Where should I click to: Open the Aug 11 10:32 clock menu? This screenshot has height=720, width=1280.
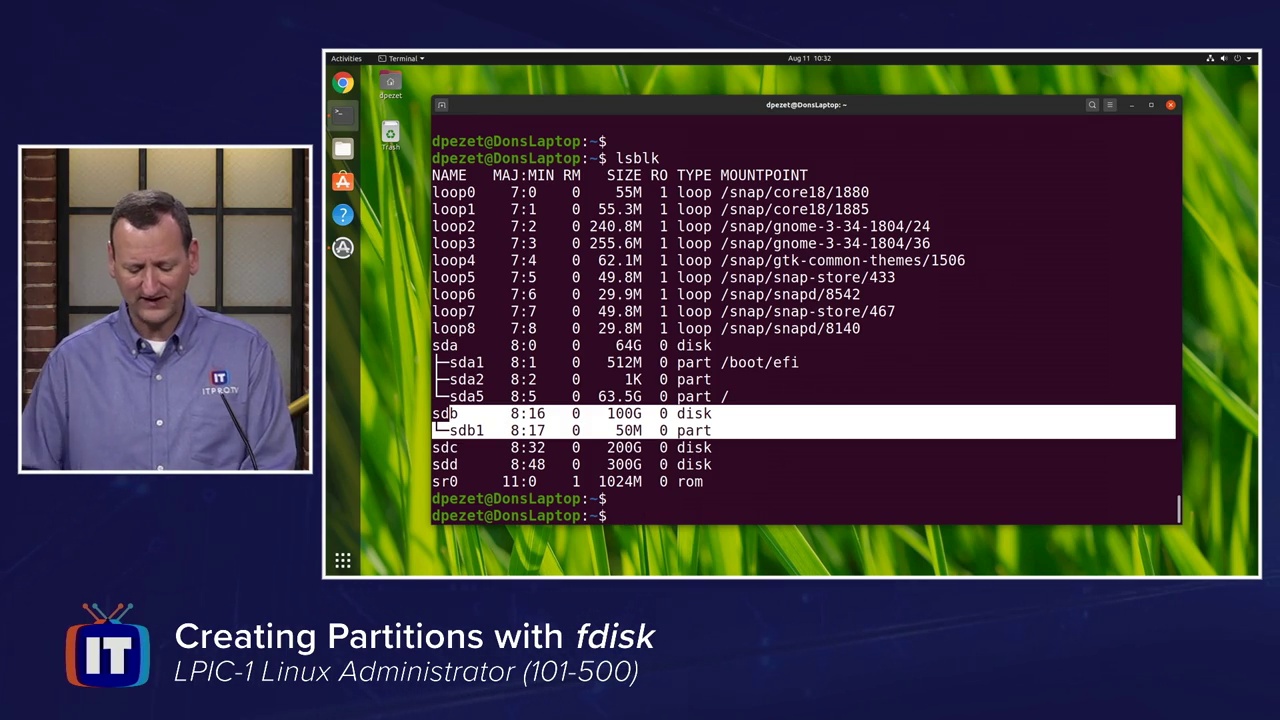tap(809, 58)
